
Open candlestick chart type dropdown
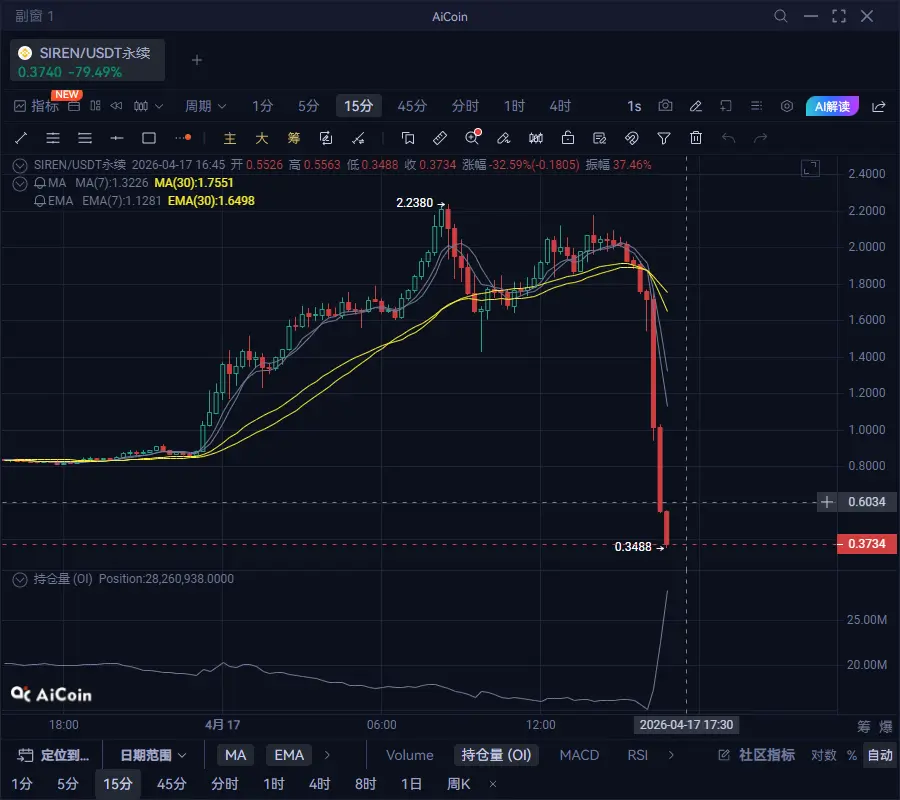148,106
